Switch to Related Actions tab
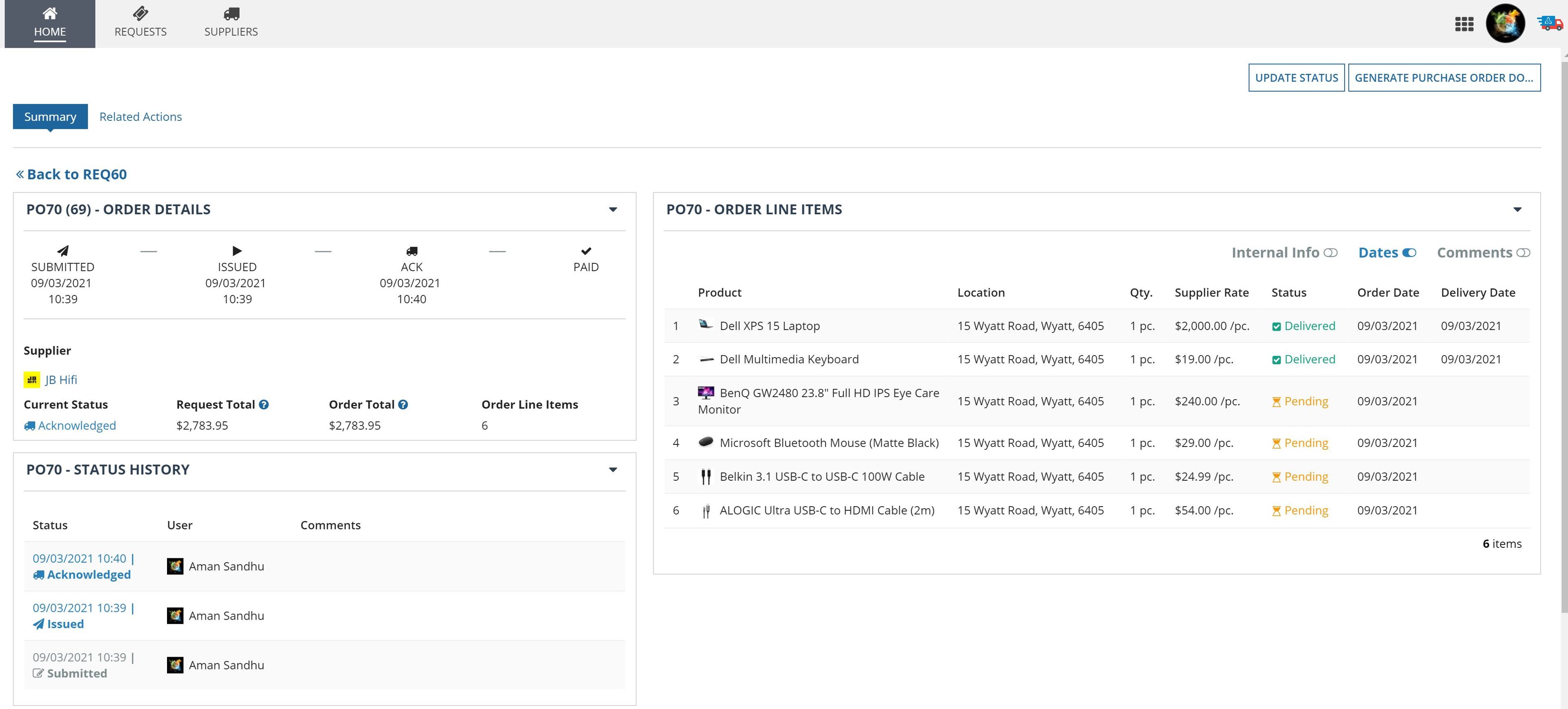 click(x=140, y=116)
